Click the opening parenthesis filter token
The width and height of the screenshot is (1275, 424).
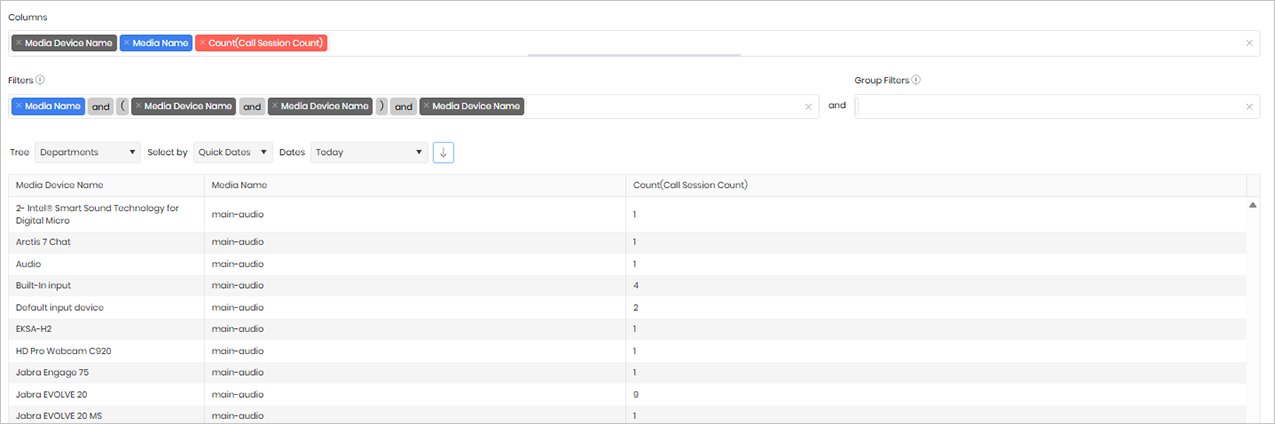tap(122, 106)
